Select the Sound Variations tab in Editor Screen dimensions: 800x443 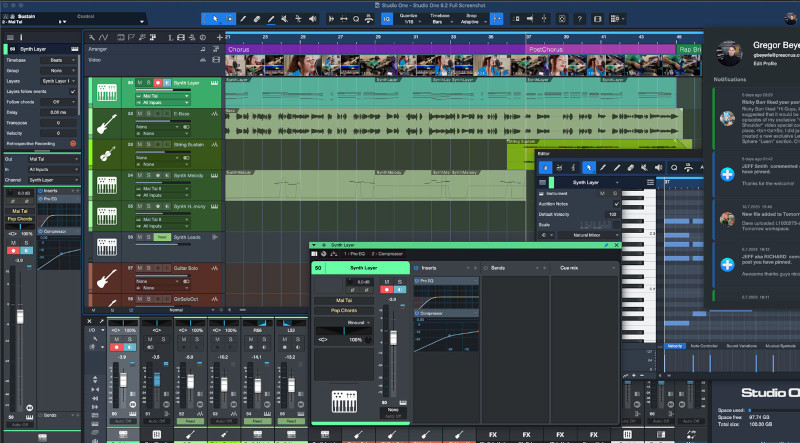pyautogui.click(x=741, y=346)
